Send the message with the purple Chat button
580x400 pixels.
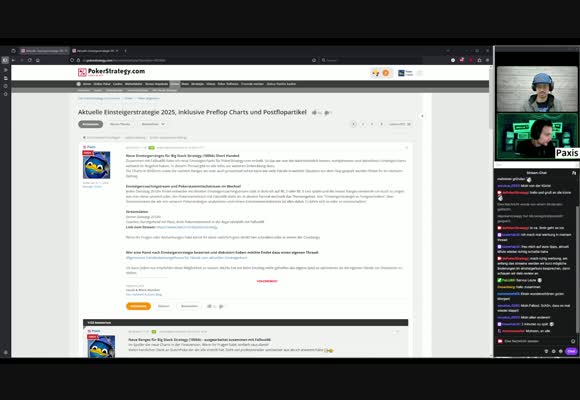point(571,351)
